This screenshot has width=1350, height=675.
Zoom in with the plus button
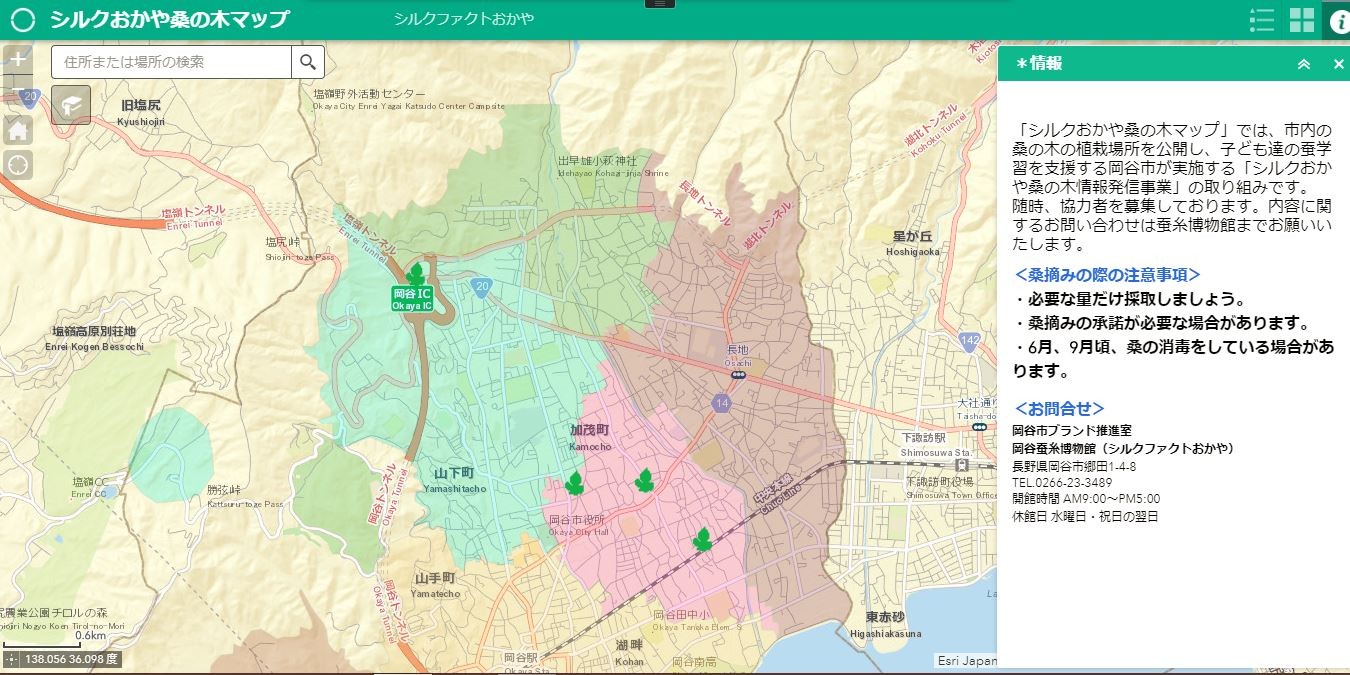(x=18, y=59)
